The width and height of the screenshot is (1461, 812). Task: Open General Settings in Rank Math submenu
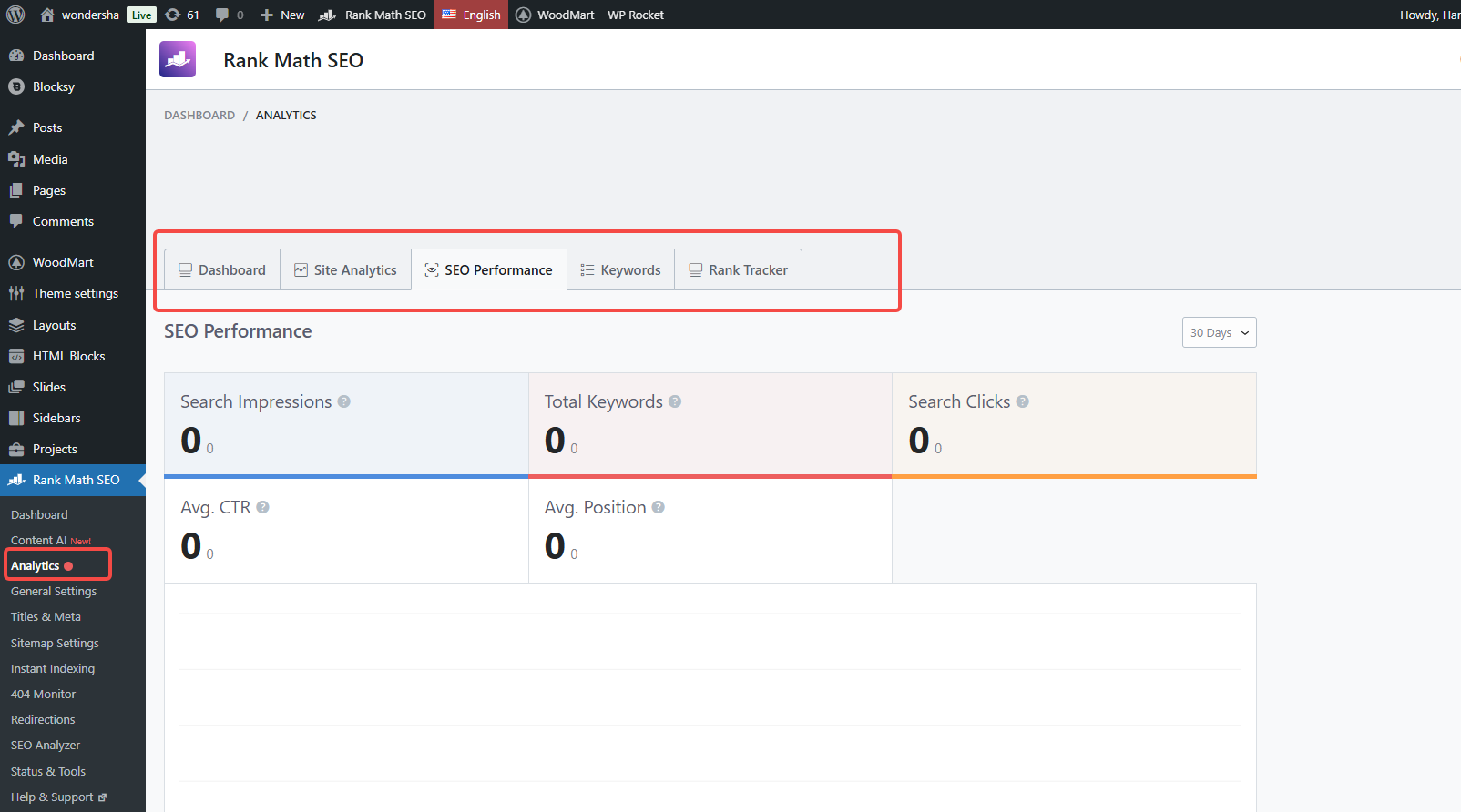54,592
